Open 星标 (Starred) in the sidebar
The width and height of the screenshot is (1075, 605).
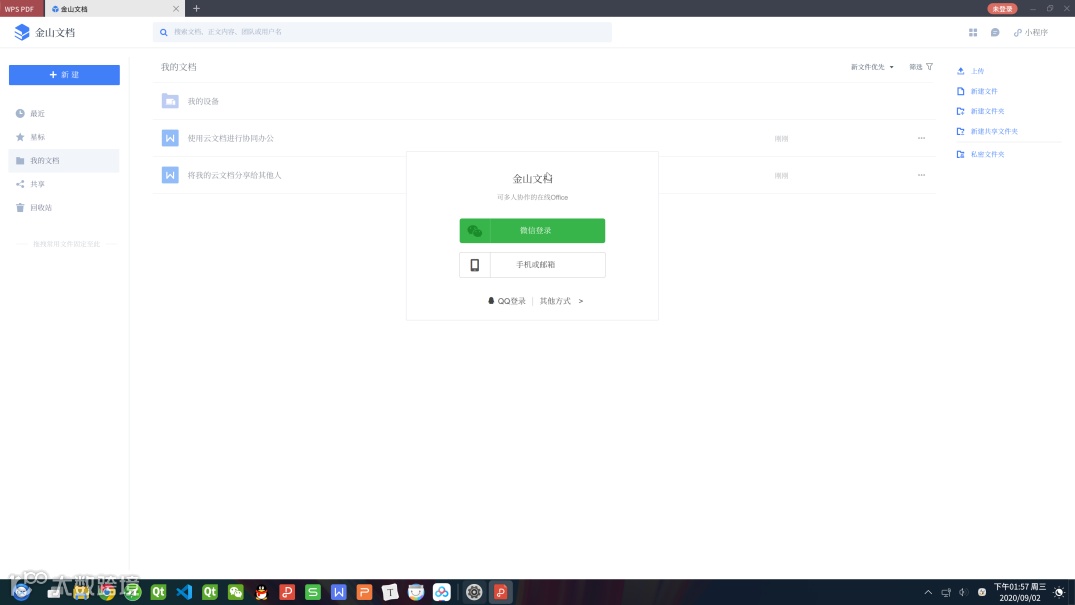(64, 137)
